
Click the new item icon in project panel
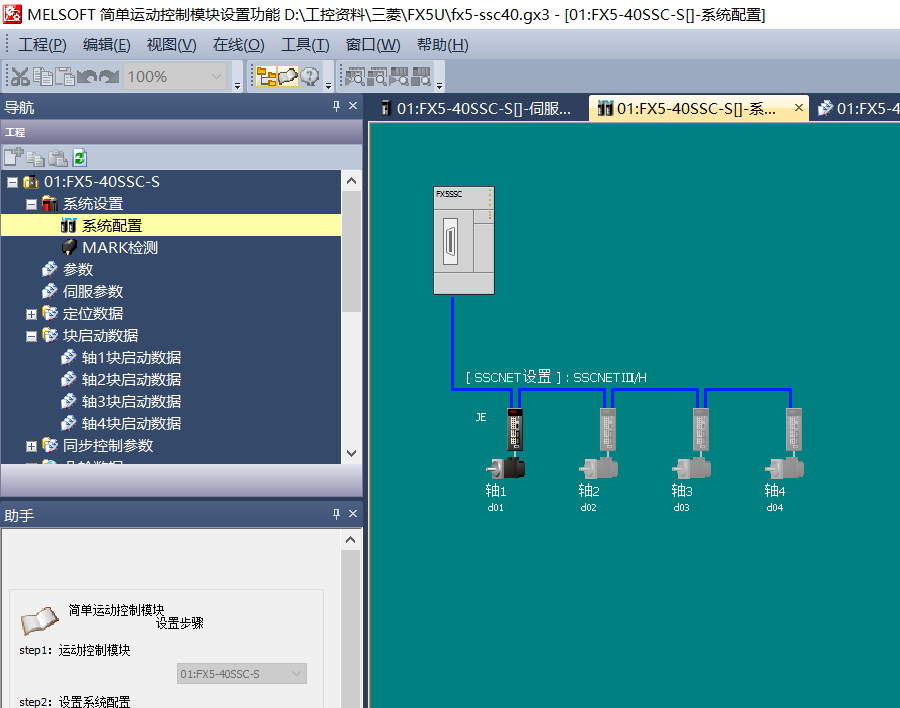coord(13,157)
